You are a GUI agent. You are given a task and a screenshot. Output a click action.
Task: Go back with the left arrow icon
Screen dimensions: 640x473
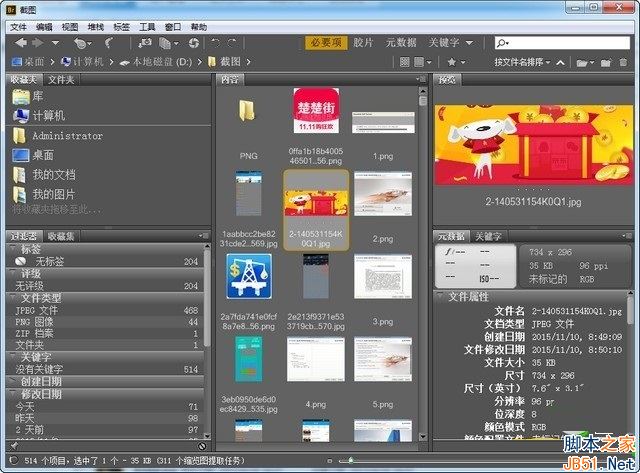point(21,42)
